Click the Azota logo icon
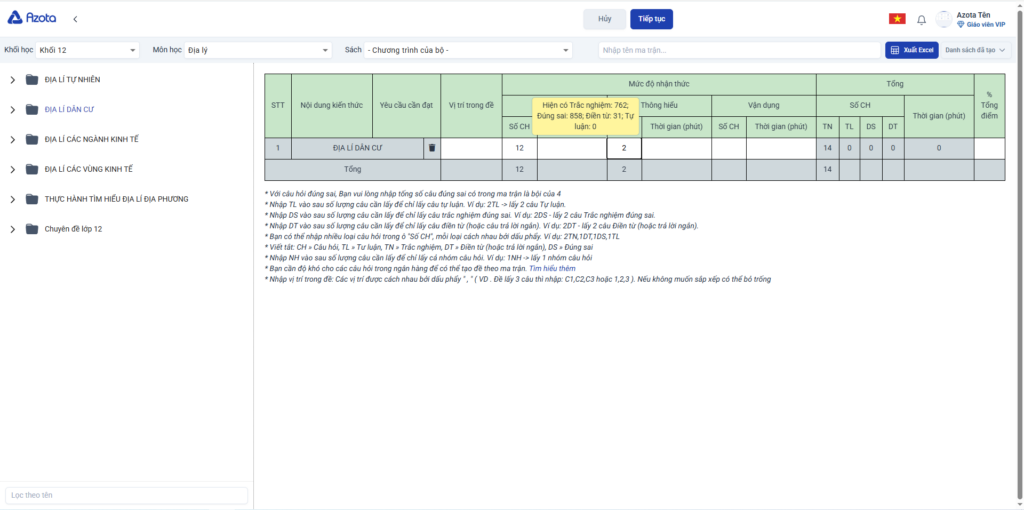This screenshot has height=510, width=1024. [x=15, y=18]
